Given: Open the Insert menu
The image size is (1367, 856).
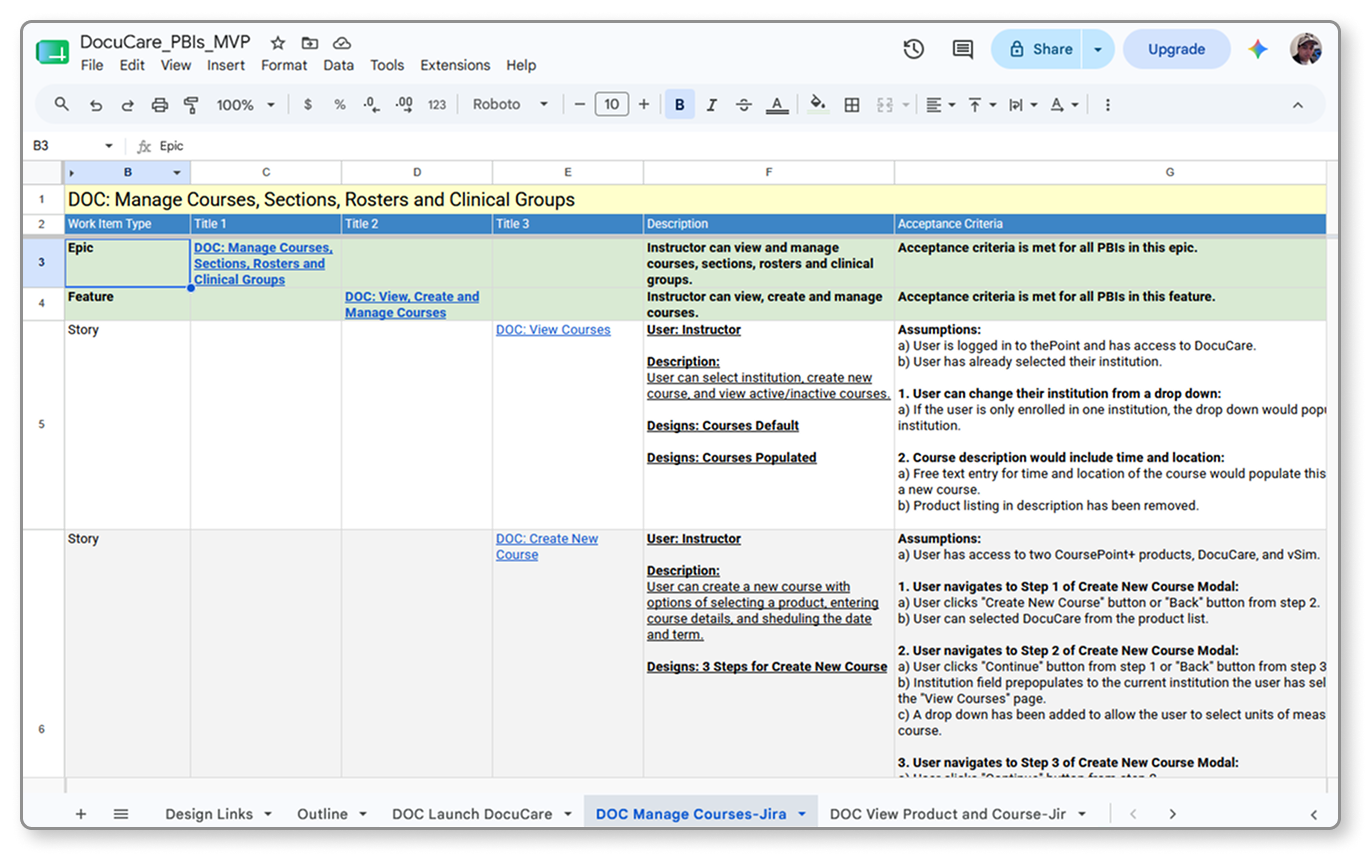Looking at the screenshot, I should [226, 65].
